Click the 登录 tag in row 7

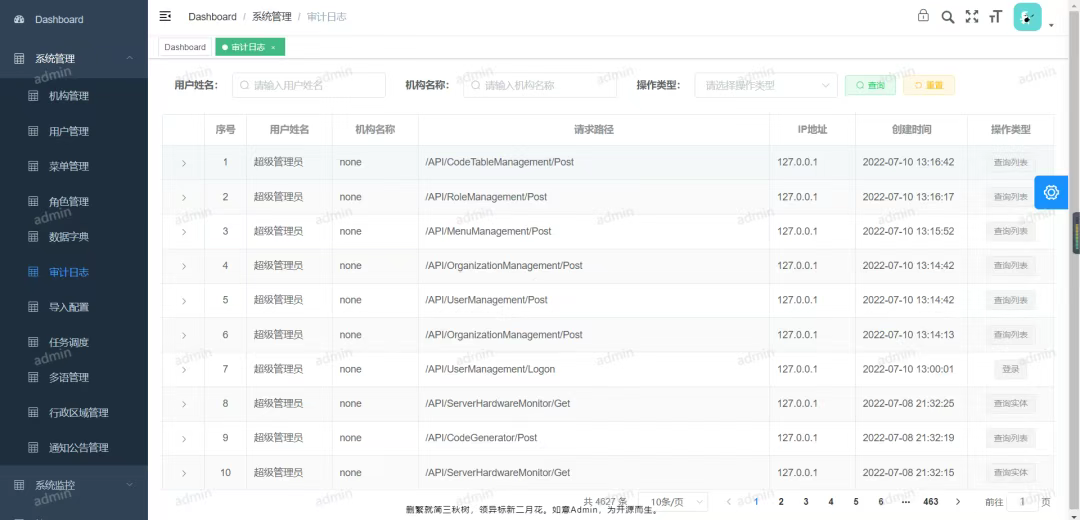pyautogui.click(x=1010, y=369)
